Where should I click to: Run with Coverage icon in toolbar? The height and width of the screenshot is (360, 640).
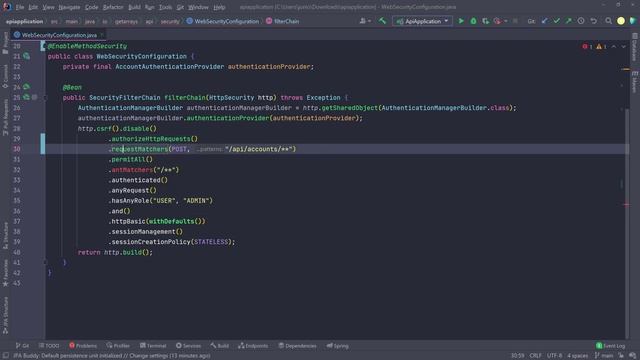coord(485,21)
